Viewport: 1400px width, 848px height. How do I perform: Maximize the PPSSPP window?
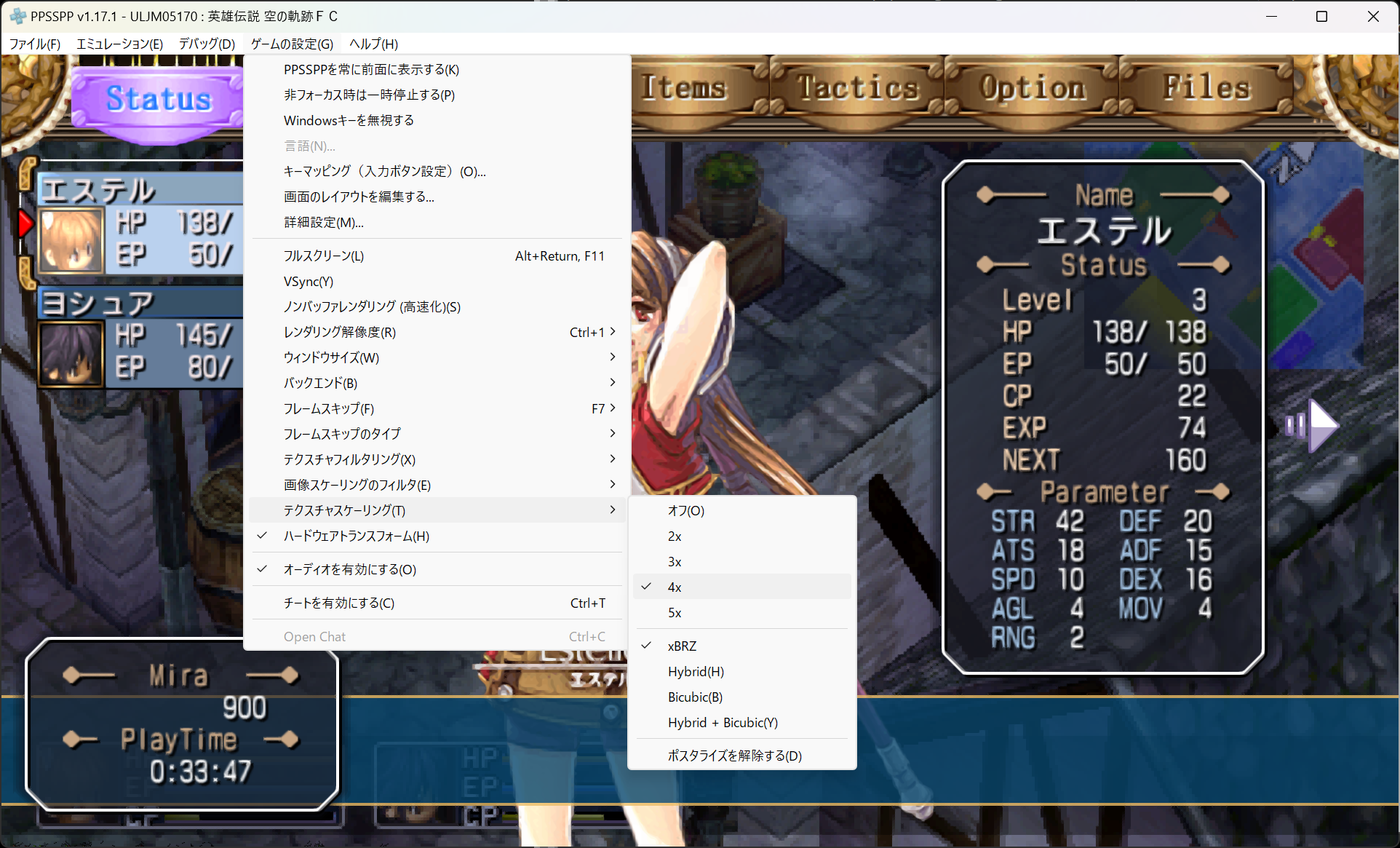(1322, 16)
